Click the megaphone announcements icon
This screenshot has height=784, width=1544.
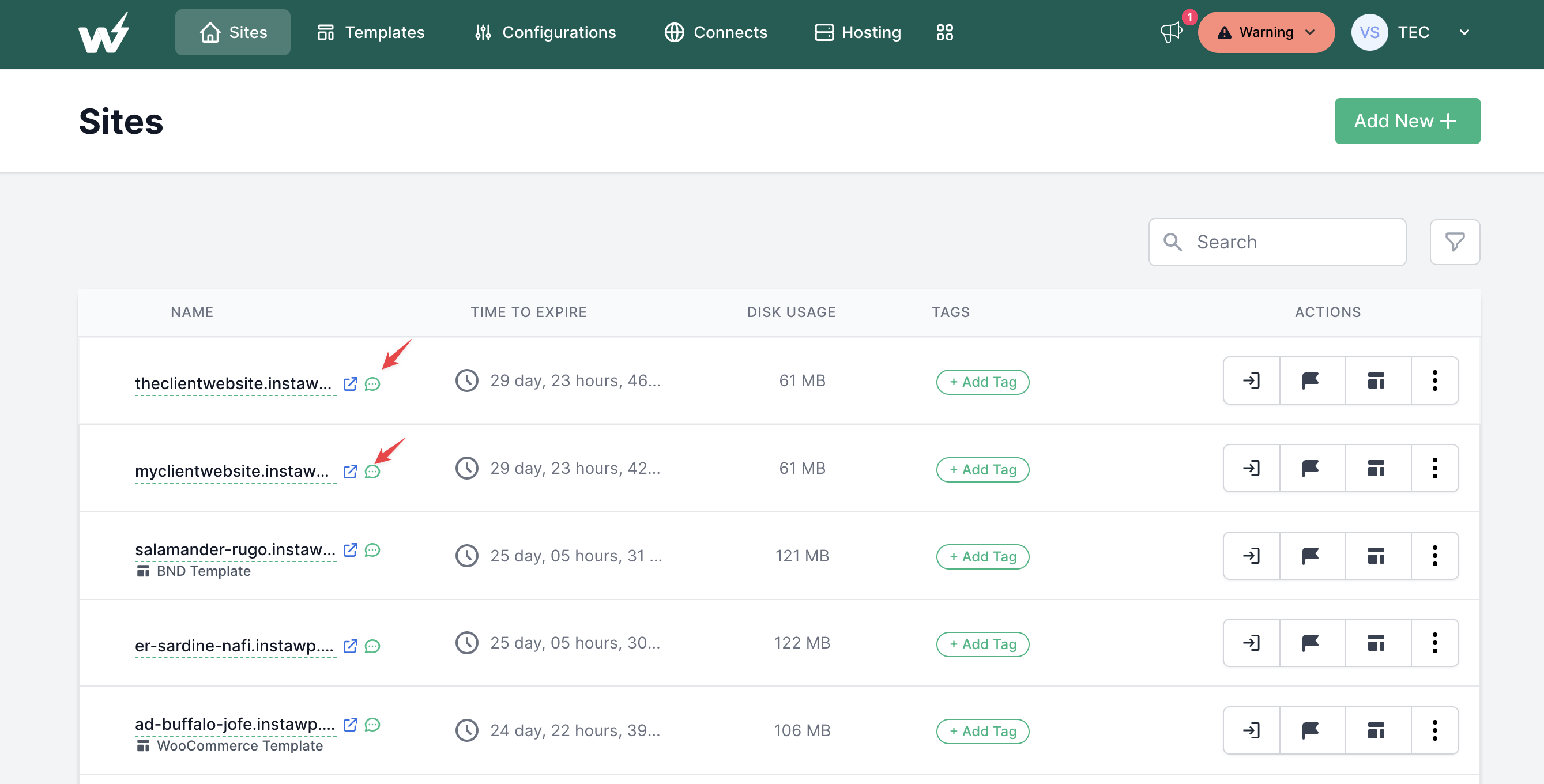(x=1169, y=32)
